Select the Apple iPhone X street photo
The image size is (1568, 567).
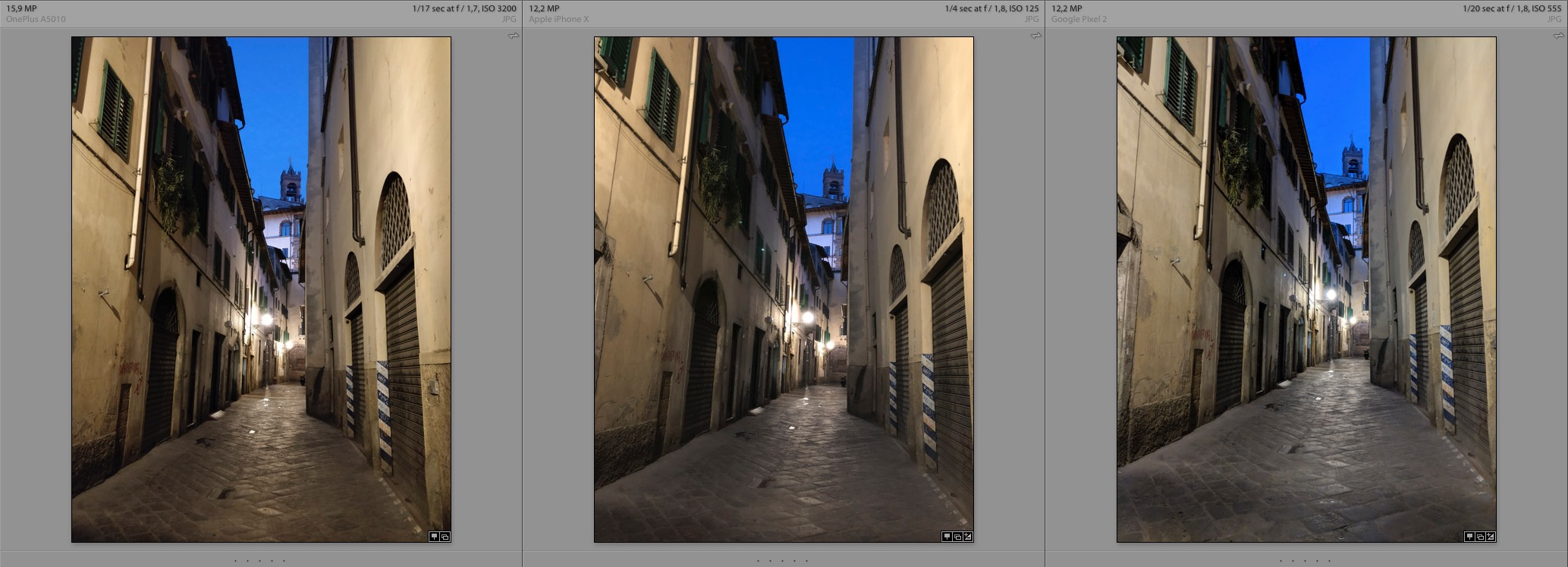coord(784,289)
